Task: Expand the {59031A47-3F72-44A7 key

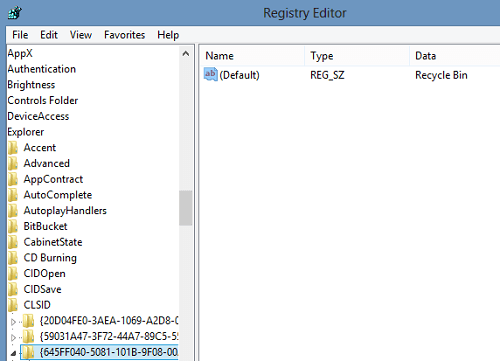Action: click(x=13, y=337)
